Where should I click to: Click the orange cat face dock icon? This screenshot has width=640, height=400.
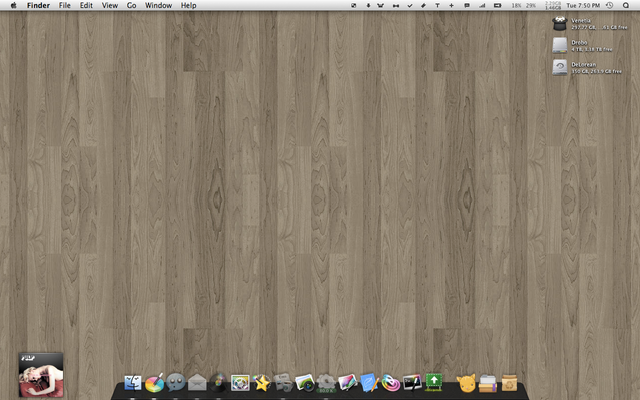click(x=466, y=382)
